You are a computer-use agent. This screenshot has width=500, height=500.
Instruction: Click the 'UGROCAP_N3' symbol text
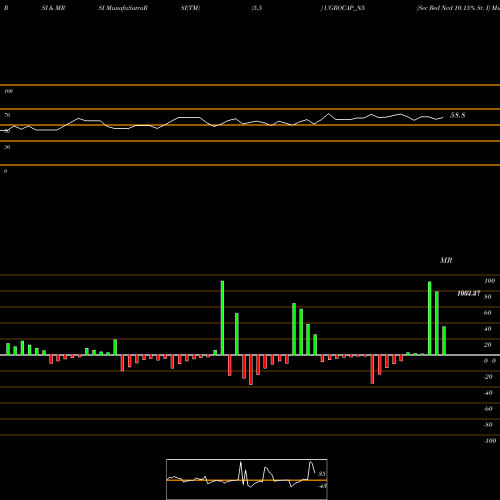(x=344, y=8)
